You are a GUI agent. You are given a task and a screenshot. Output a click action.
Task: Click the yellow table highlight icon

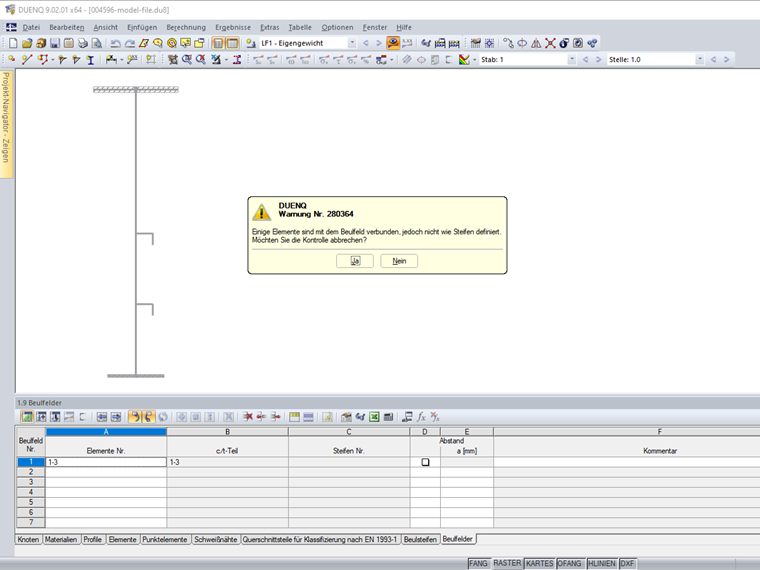[x=294, y=417]
